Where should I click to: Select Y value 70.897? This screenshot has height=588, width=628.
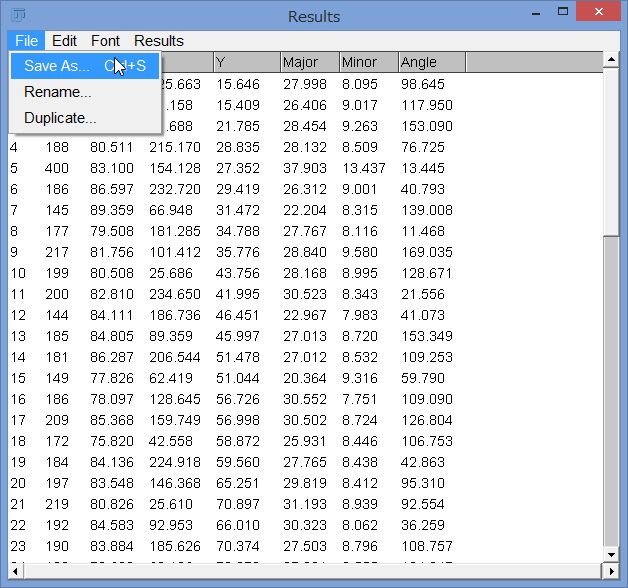238,504
